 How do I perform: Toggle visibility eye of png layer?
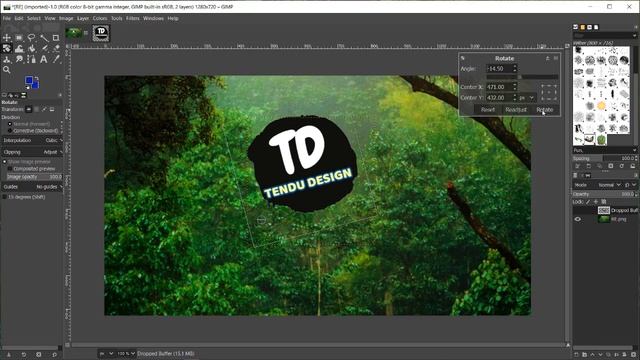pos(578,219)
